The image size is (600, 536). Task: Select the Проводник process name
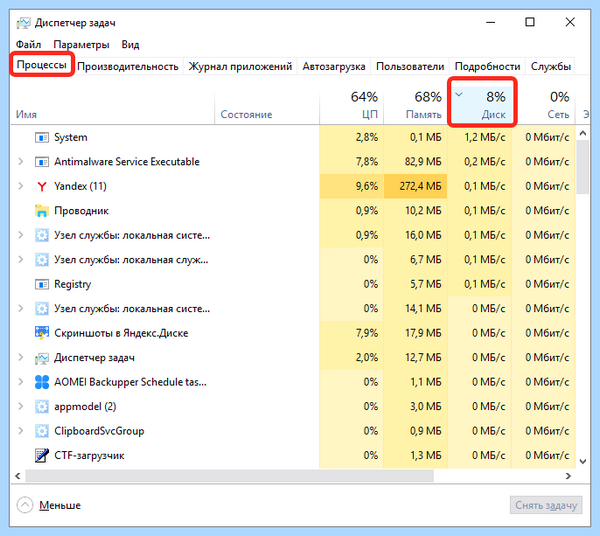(x=82, y=211)
